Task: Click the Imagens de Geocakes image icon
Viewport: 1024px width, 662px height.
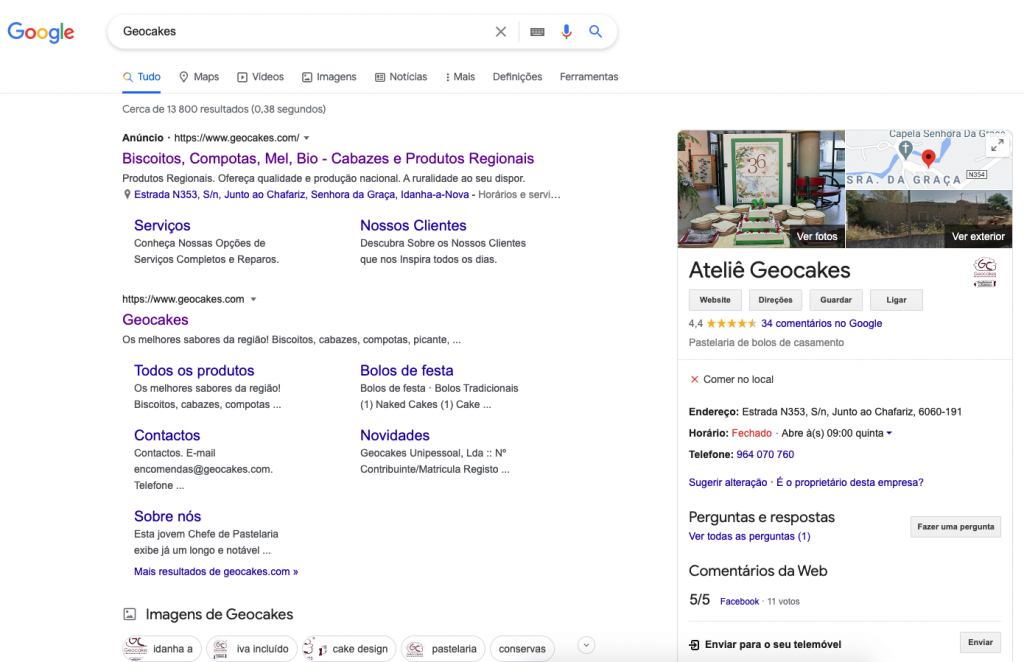Action: [130, 614]
